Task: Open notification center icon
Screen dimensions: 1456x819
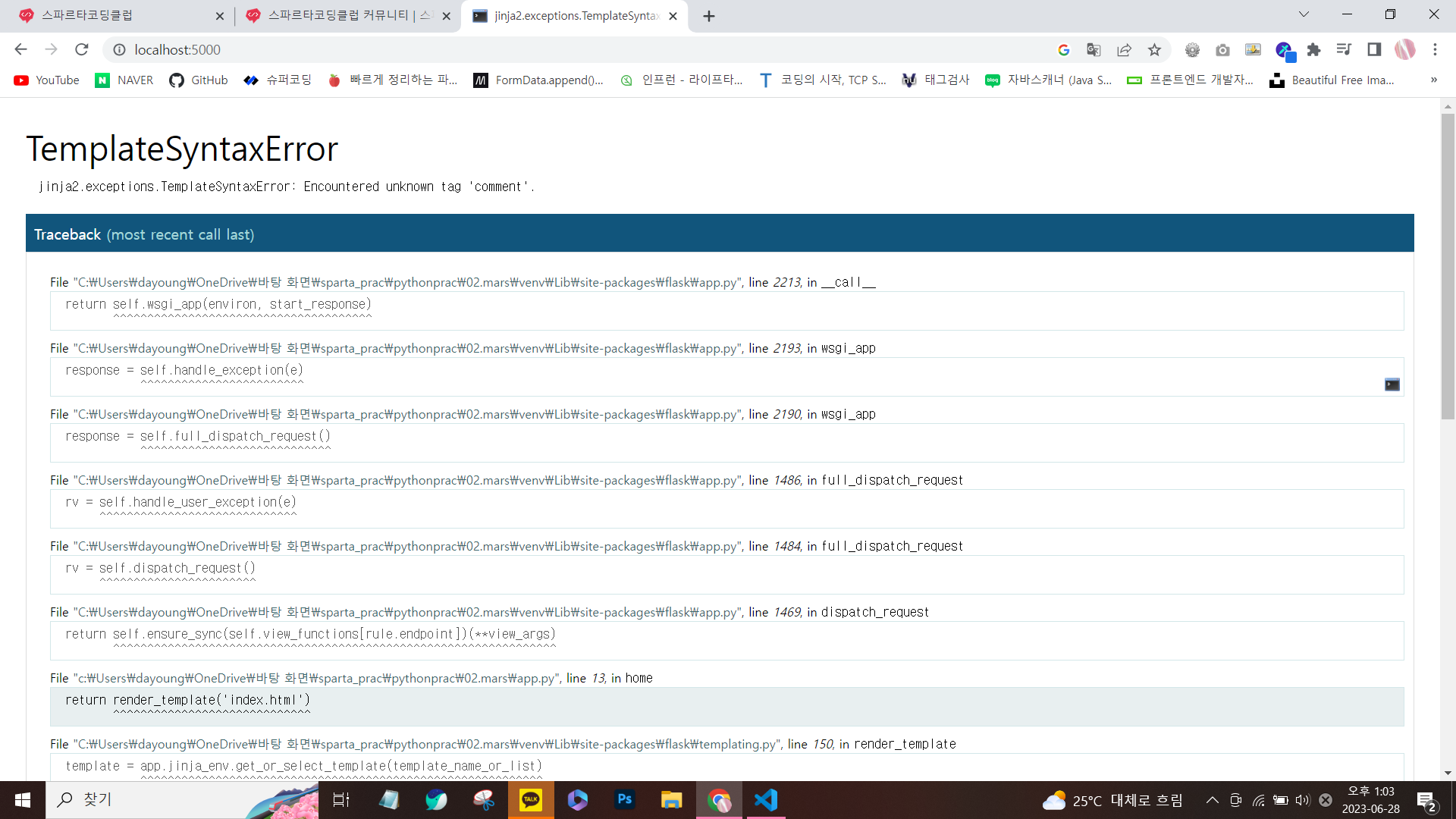Action: [x=1426, y=801]
